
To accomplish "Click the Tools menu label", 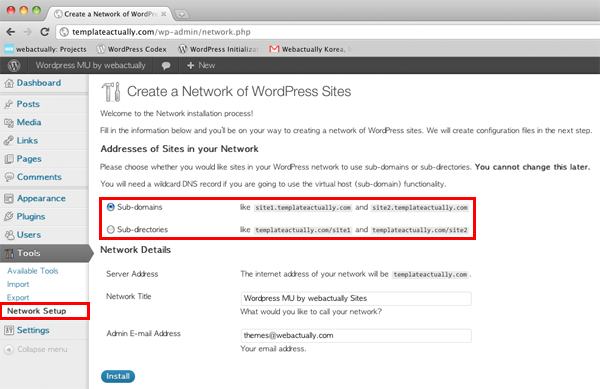I will coord(29,253).
